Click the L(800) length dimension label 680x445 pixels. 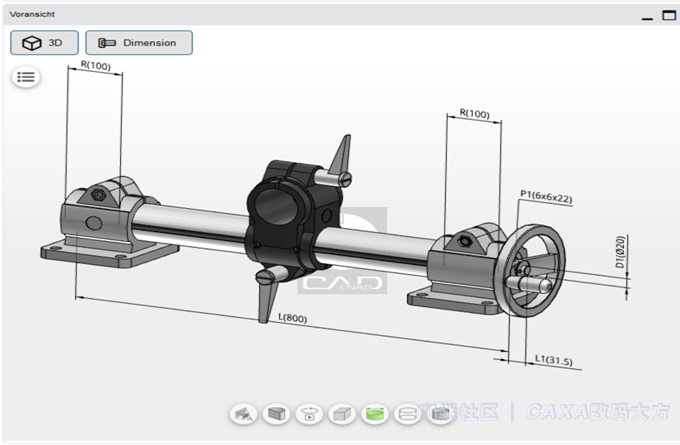click(x=291, y=318)
